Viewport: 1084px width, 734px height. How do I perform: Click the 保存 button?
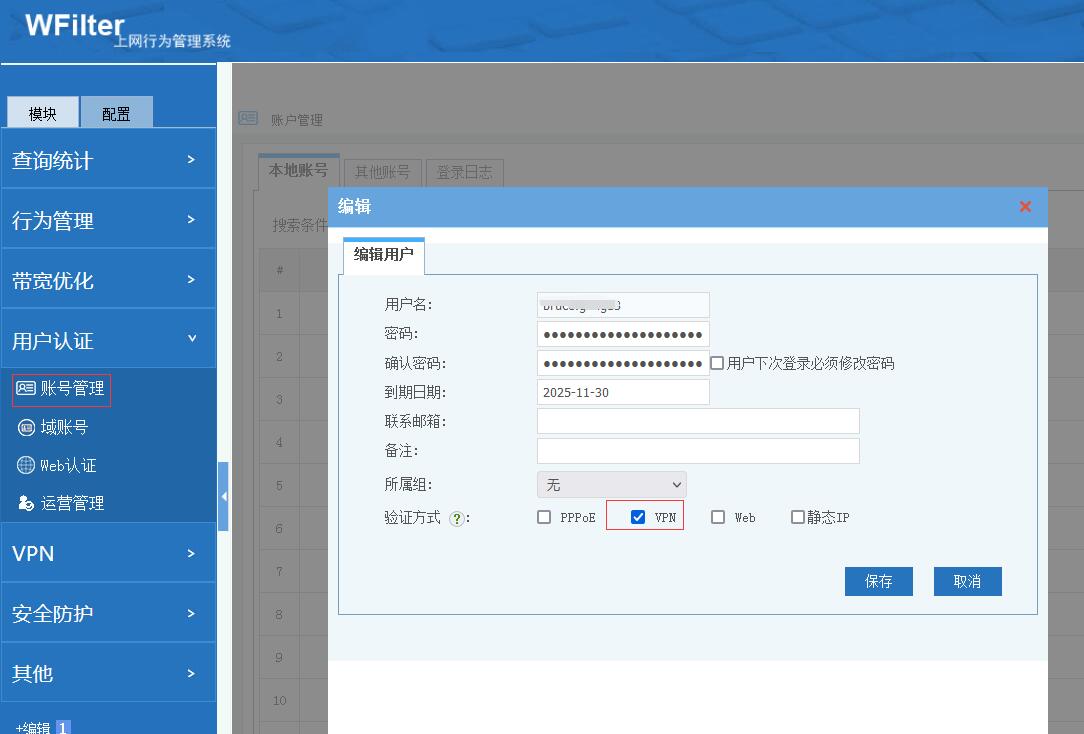click(x=878, y=581)
